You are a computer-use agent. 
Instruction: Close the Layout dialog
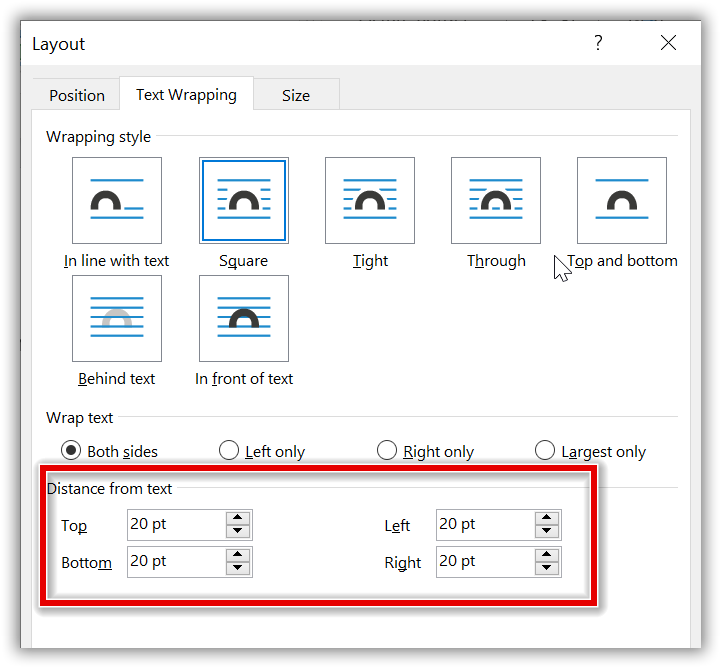[668, 43]
